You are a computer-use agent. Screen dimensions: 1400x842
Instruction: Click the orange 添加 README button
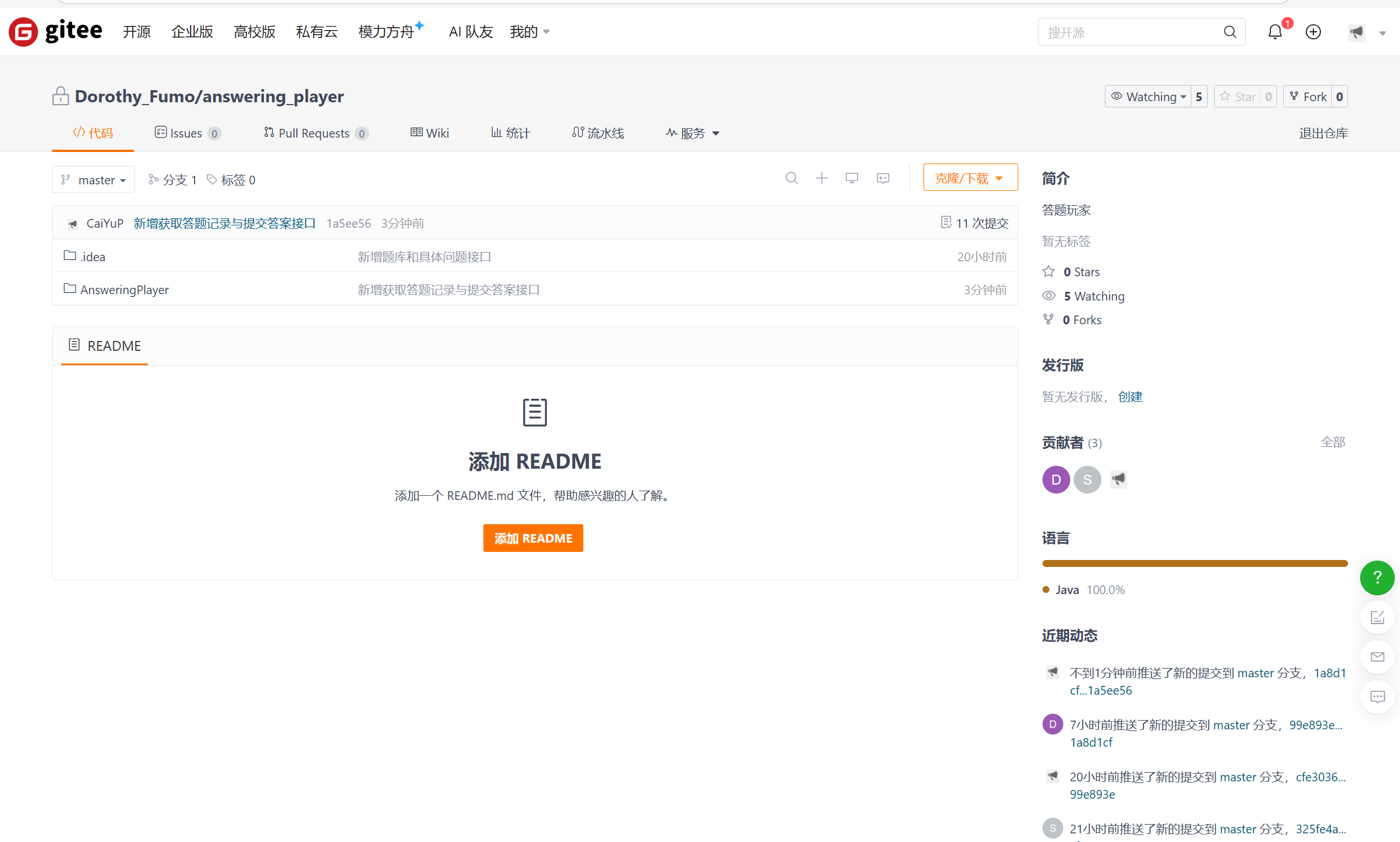point(533,538)
